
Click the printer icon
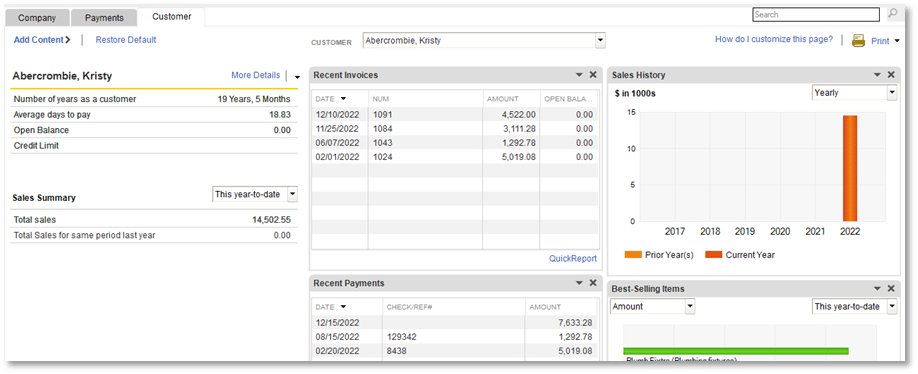[858, 41]
